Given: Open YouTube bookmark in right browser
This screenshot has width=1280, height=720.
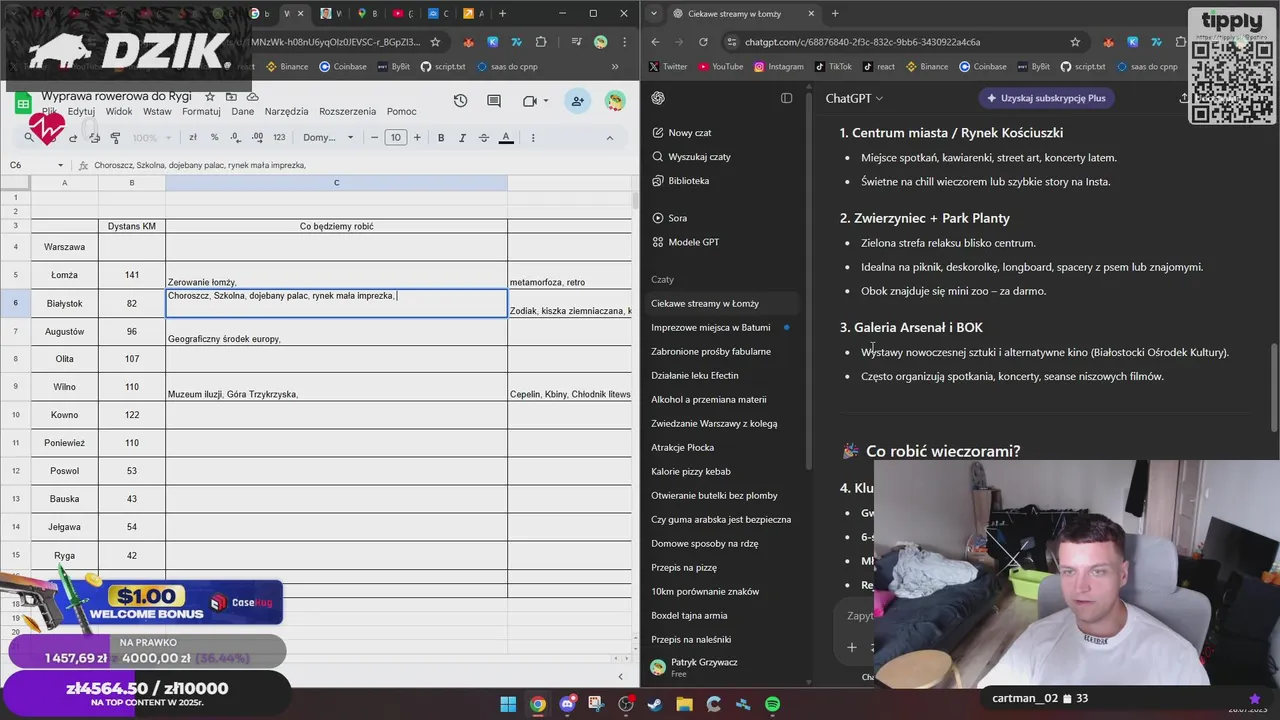Looking at the screenshot, I should (x=720, y=67).
